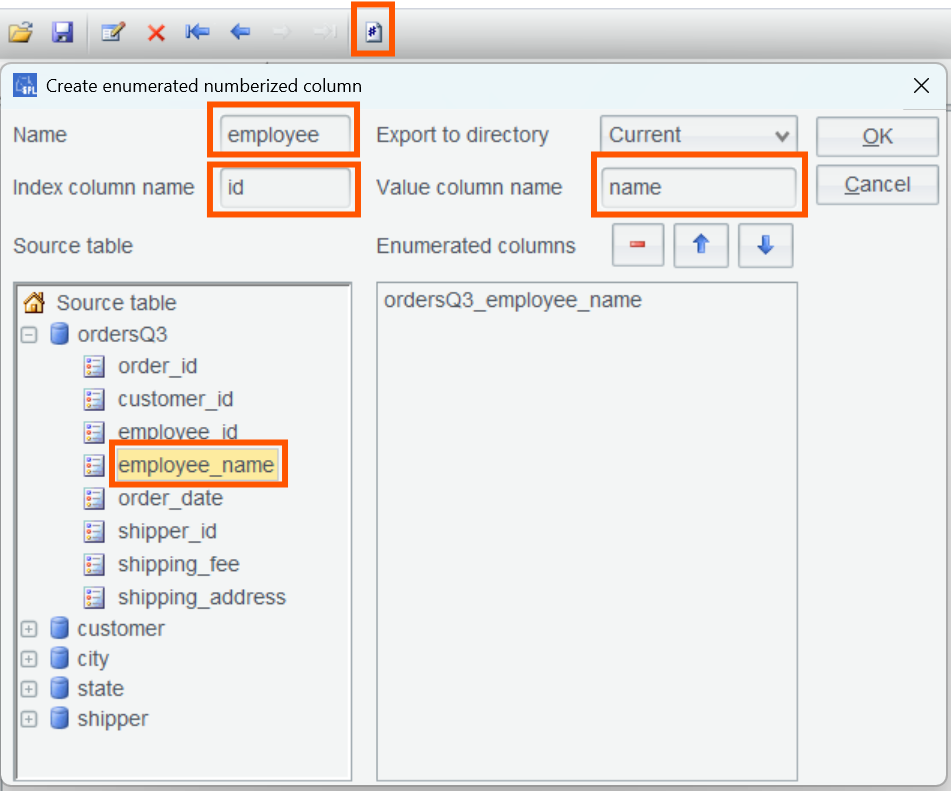Select ordersQ3_employee_name in Enumerated columns list

[512, 300]
